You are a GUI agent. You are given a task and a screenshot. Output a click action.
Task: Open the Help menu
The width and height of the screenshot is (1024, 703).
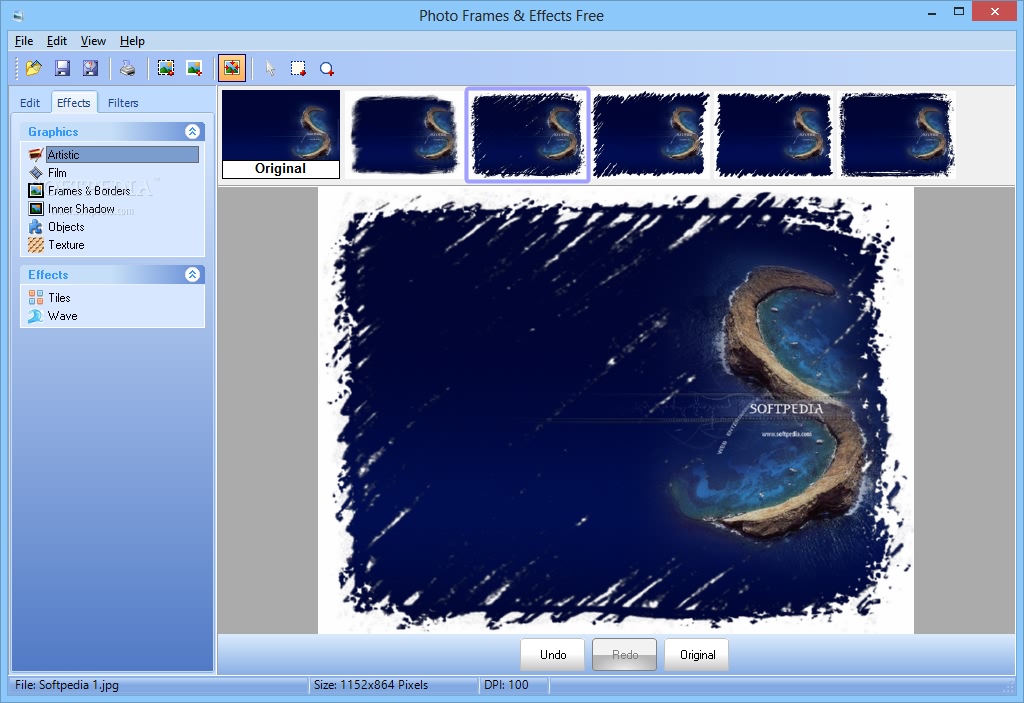point(133,41)
